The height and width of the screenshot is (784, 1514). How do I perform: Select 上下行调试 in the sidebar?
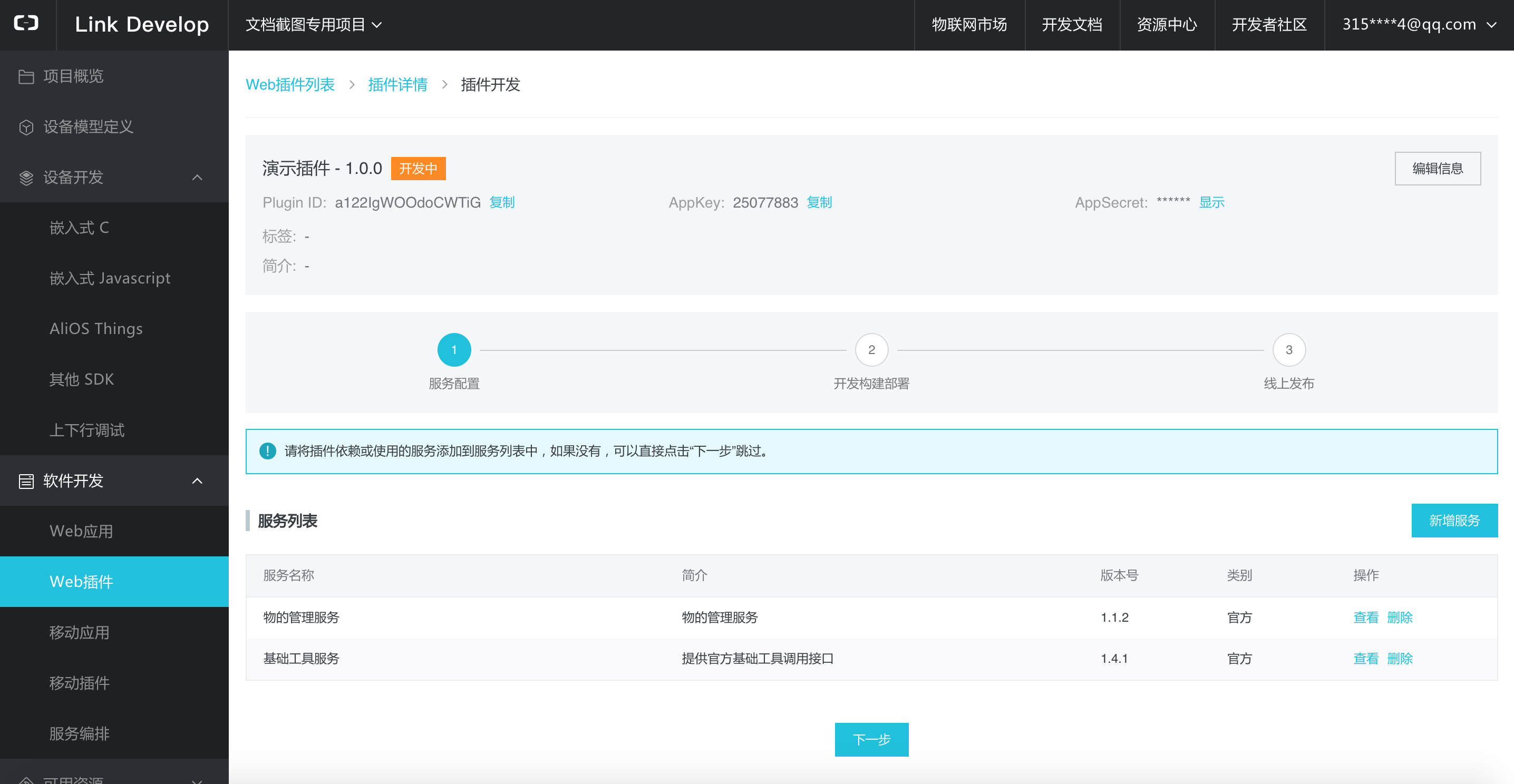click(114, 430)
